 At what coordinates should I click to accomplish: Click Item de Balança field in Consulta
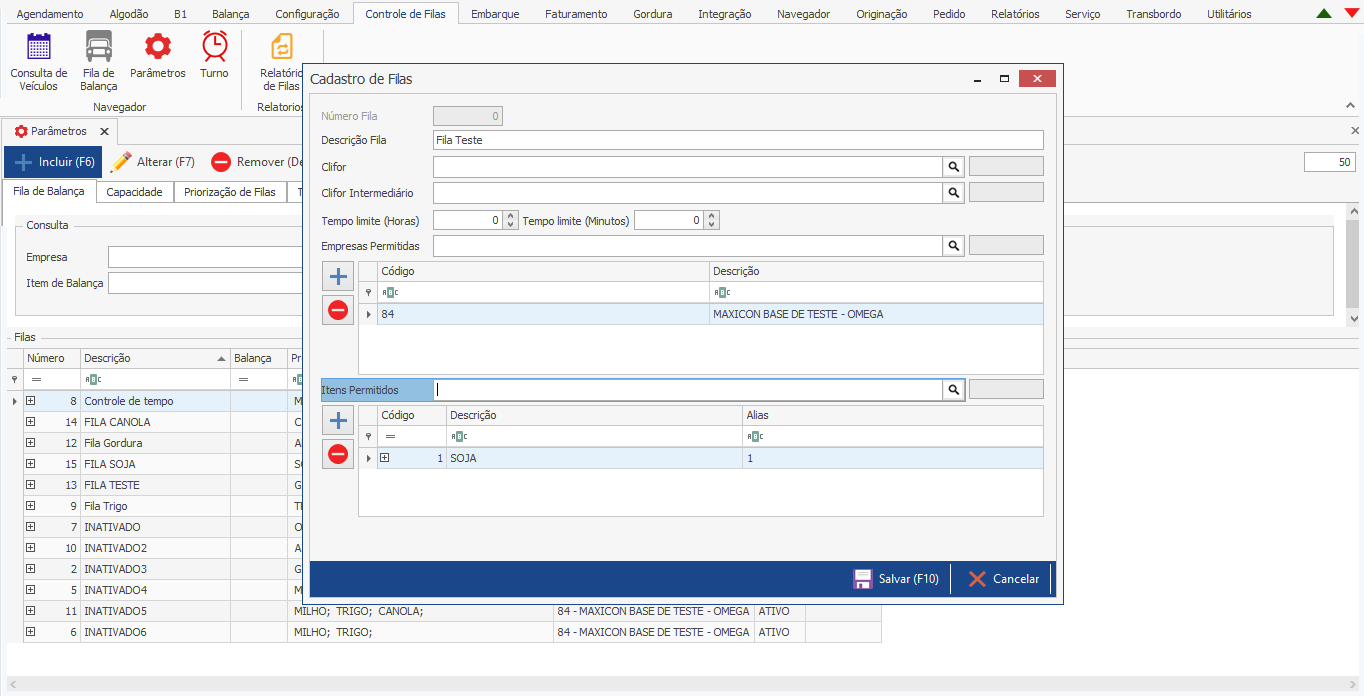click(x=205, y=283)
